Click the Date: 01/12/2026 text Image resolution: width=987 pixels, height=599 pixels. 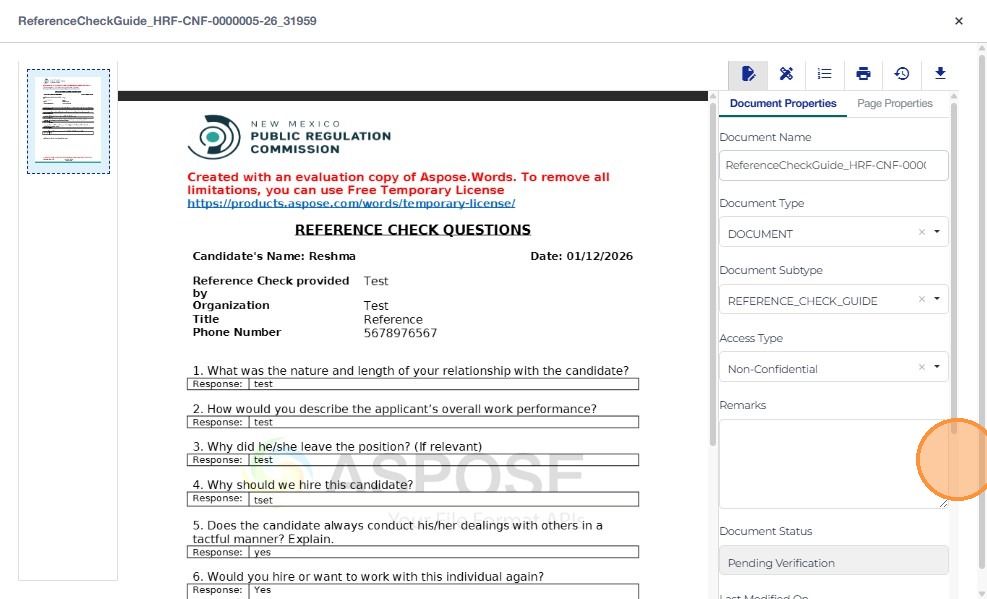point(581,256)
